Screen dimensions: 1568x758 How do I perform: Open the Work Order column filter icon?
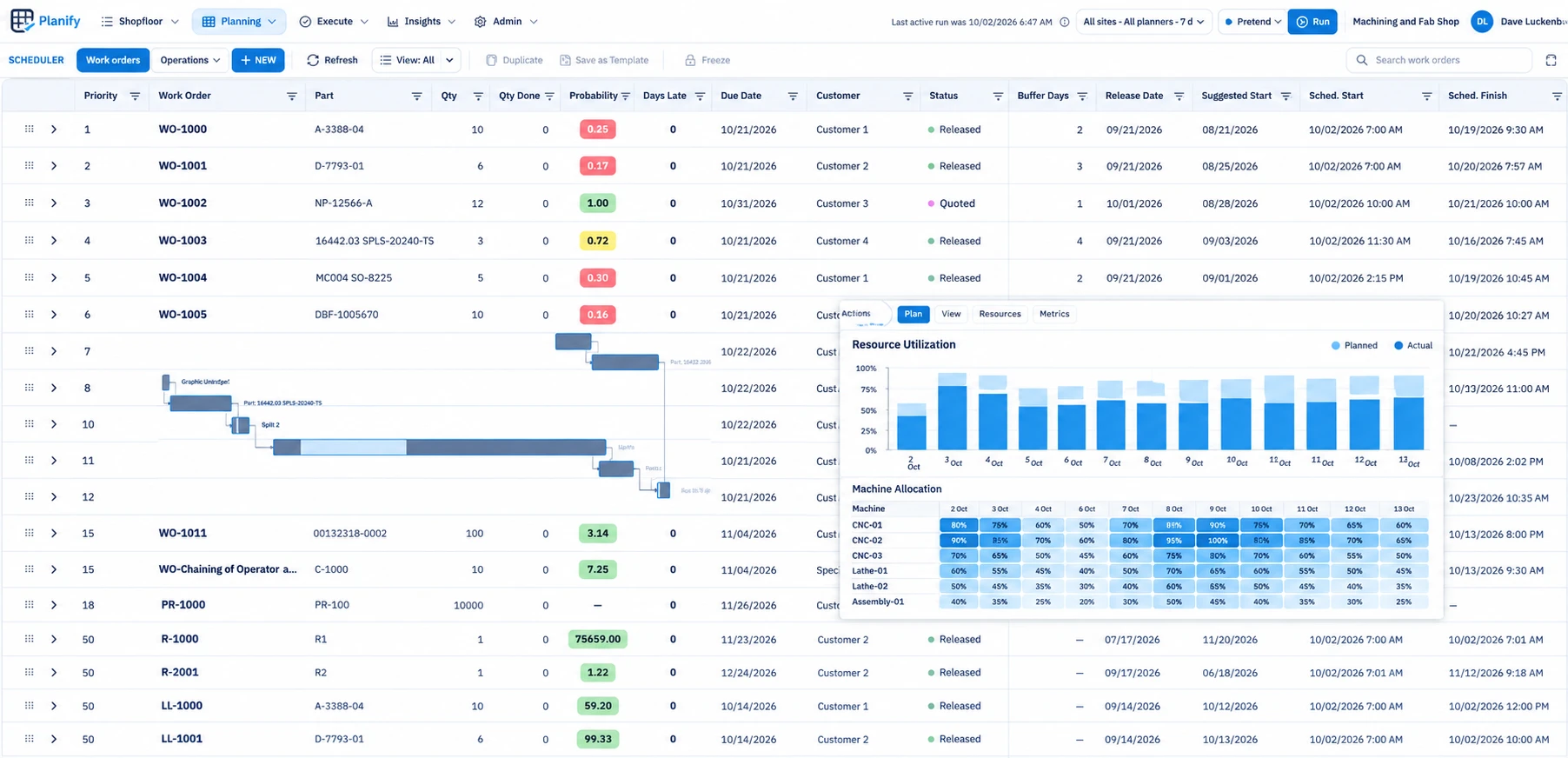[291, 96]
